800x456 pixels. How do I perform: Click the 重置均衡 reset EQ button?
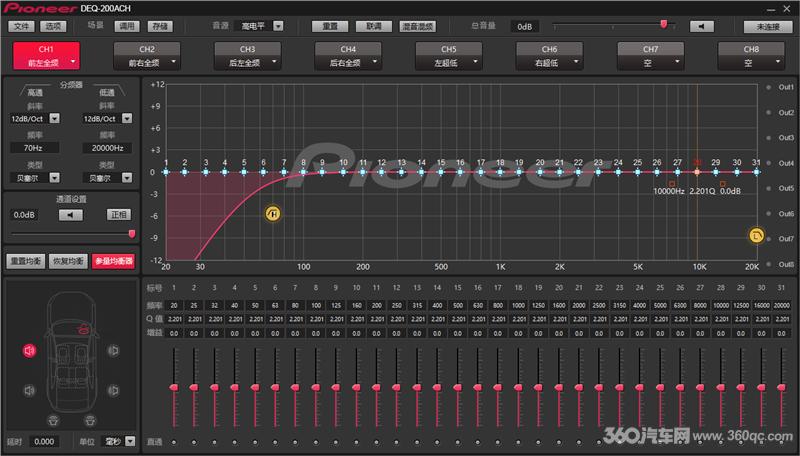pyautogui.click(x=26, y=261)
